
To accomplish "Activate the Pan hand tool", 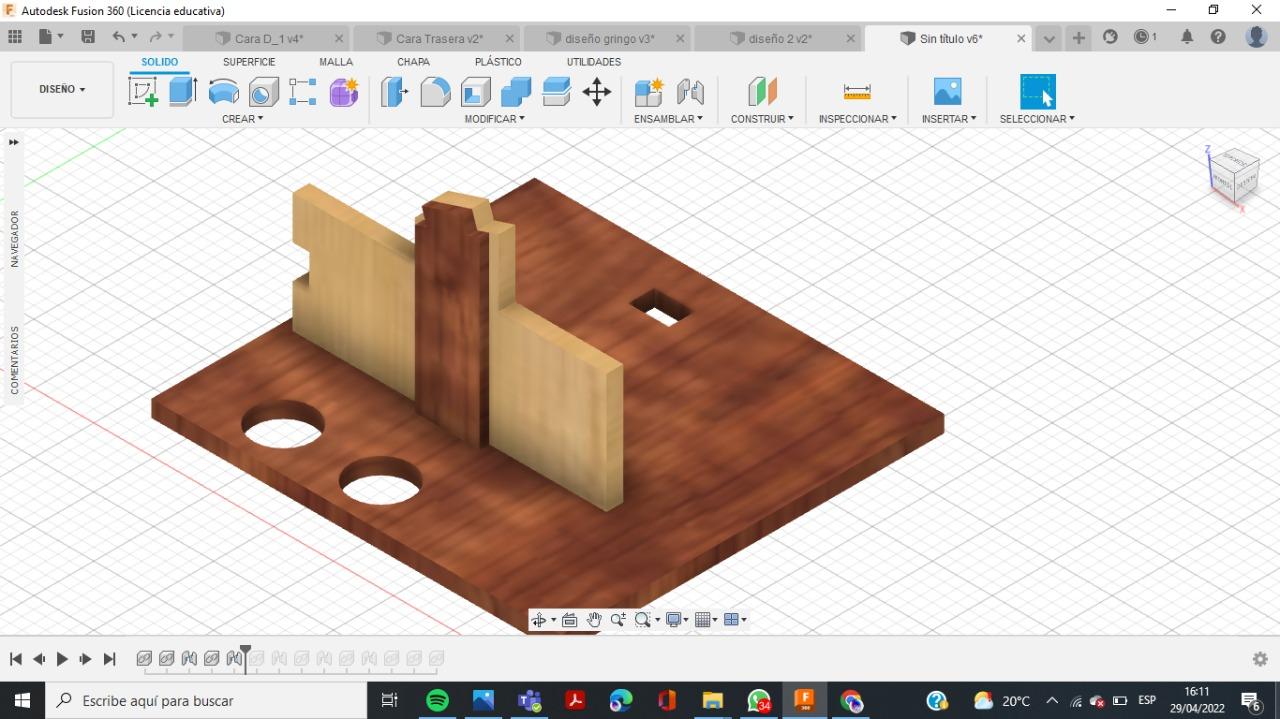I will coord(594,620).
